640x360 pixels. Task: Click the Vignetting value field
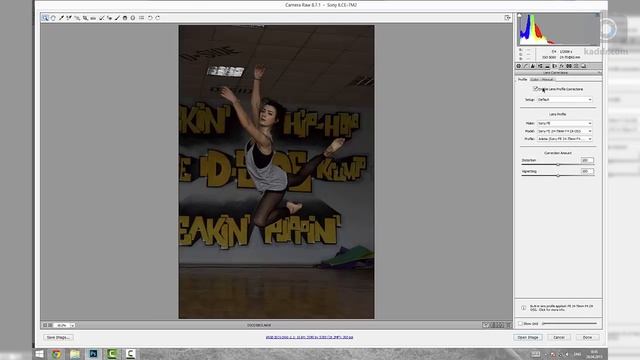[587, 171]
